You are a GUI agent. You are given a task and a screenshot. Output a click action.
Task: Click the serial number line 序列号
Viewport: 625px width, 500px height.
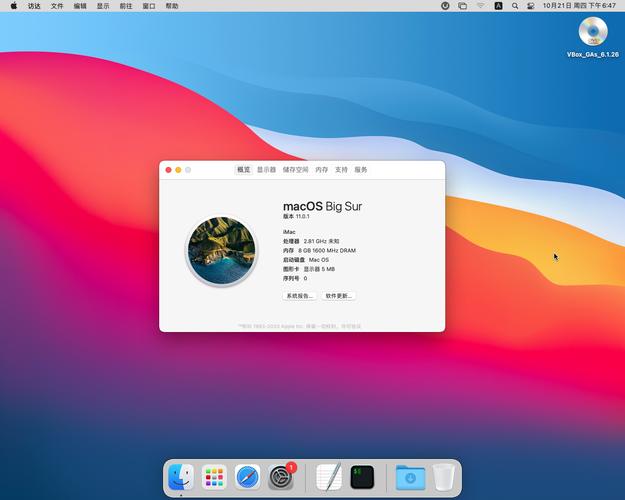coord(295,278)
